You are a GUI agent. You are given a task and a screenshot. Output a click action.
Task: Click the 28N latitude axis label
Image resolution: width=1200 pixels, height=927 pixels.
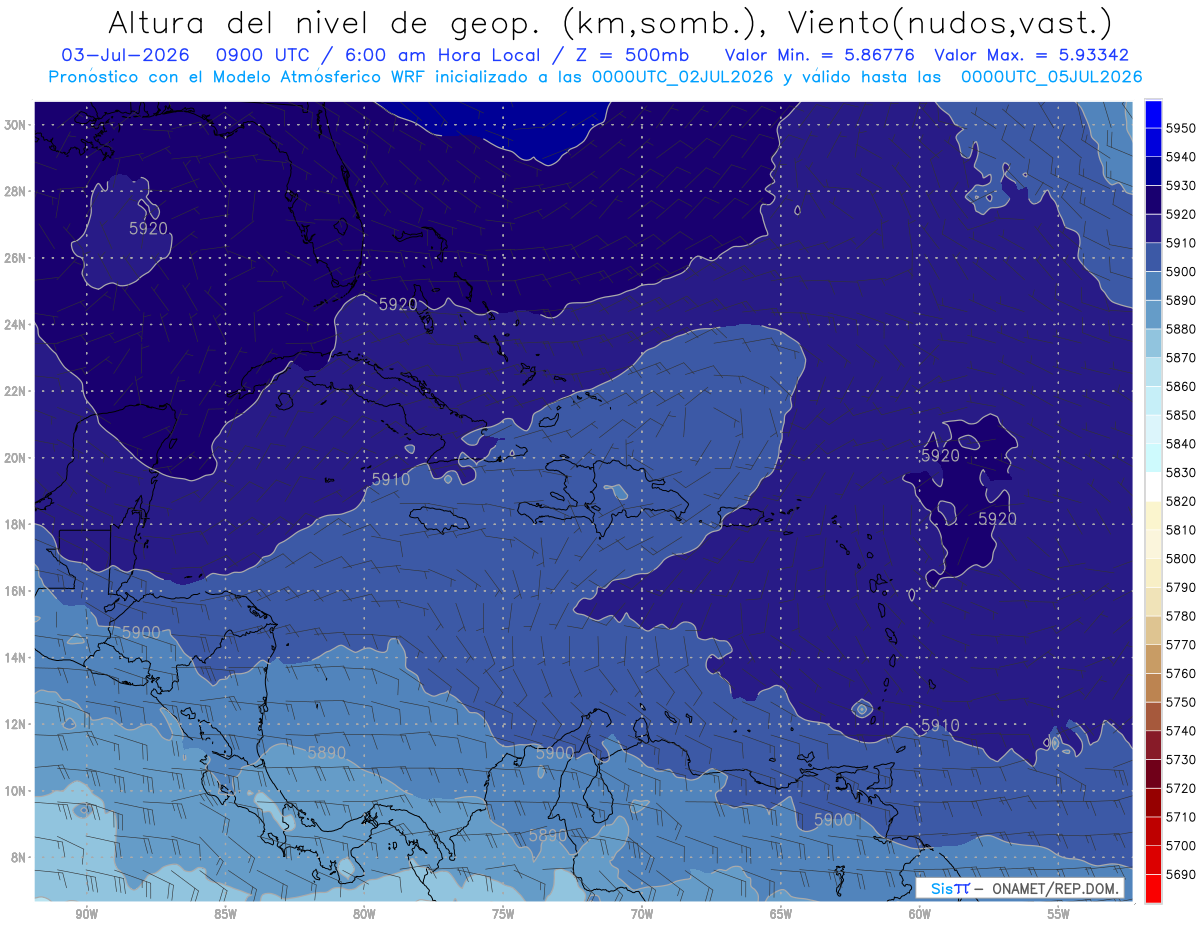point(15,191)
